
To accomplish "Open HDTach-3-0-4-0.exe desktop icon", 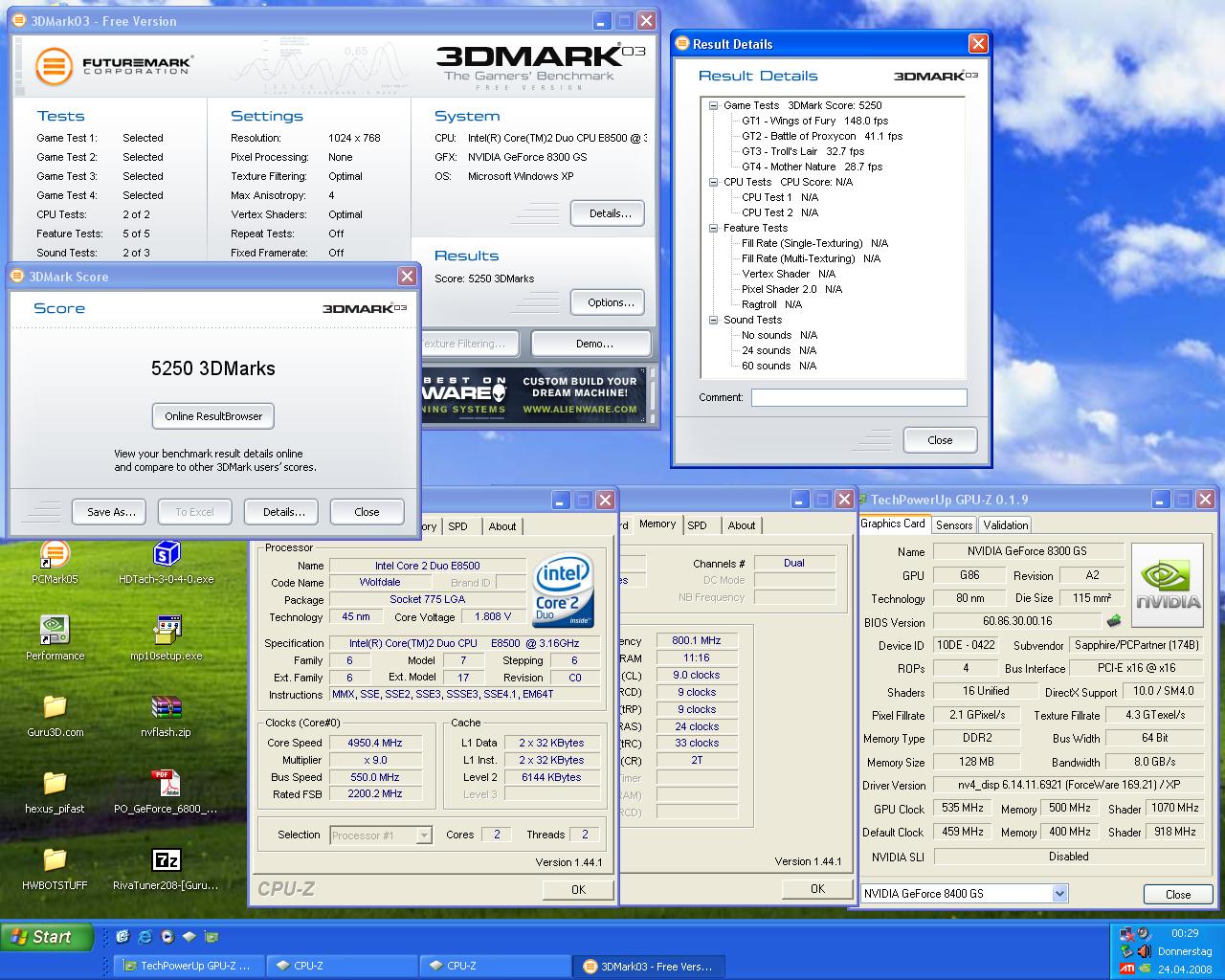I will pyautogui.click(x=167, y=561).
